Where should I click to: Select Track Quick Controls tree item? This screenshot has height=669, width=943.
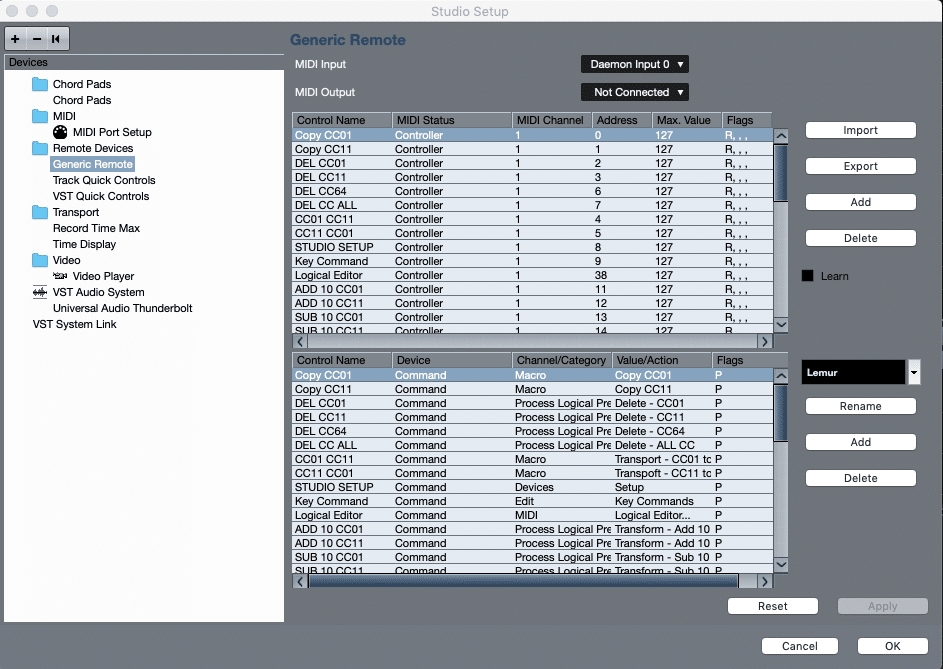tap(104, 180)
